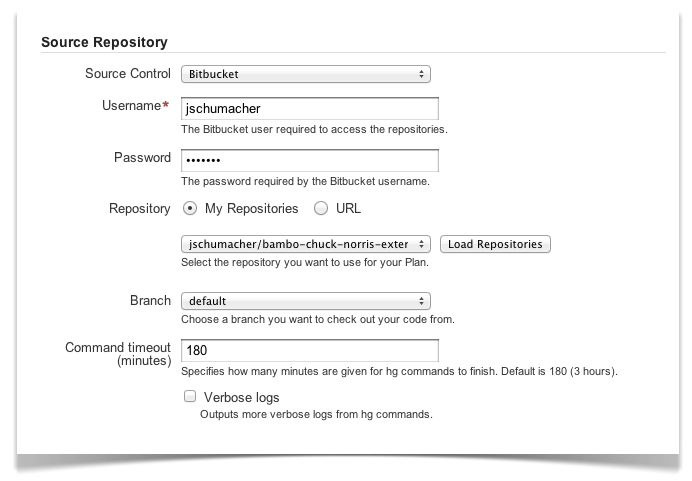
Task: Click the stepper arrows on Source Control select
Action: [x=421, y=74]
